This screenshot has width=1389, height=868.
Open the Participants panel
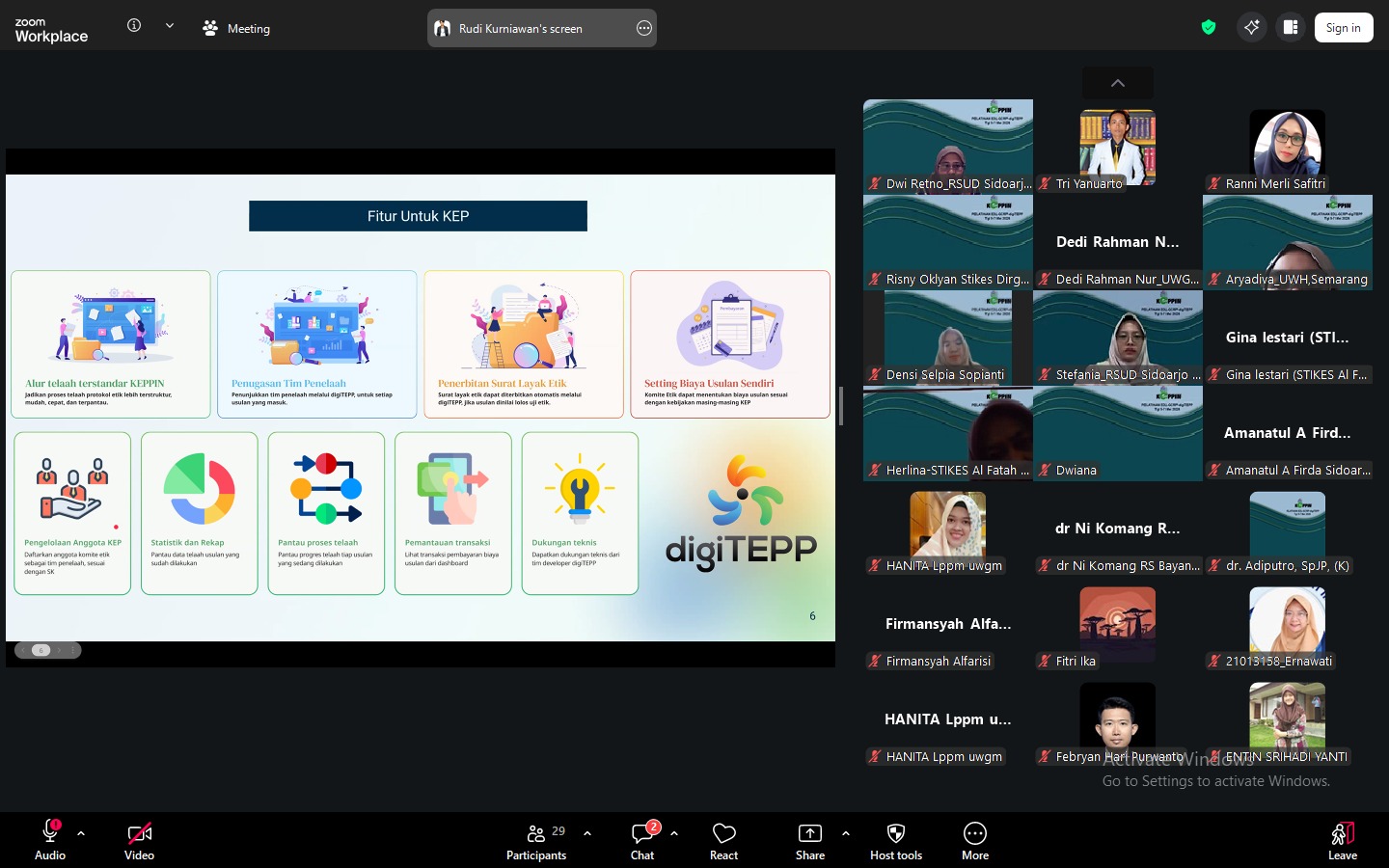point(536,841)
